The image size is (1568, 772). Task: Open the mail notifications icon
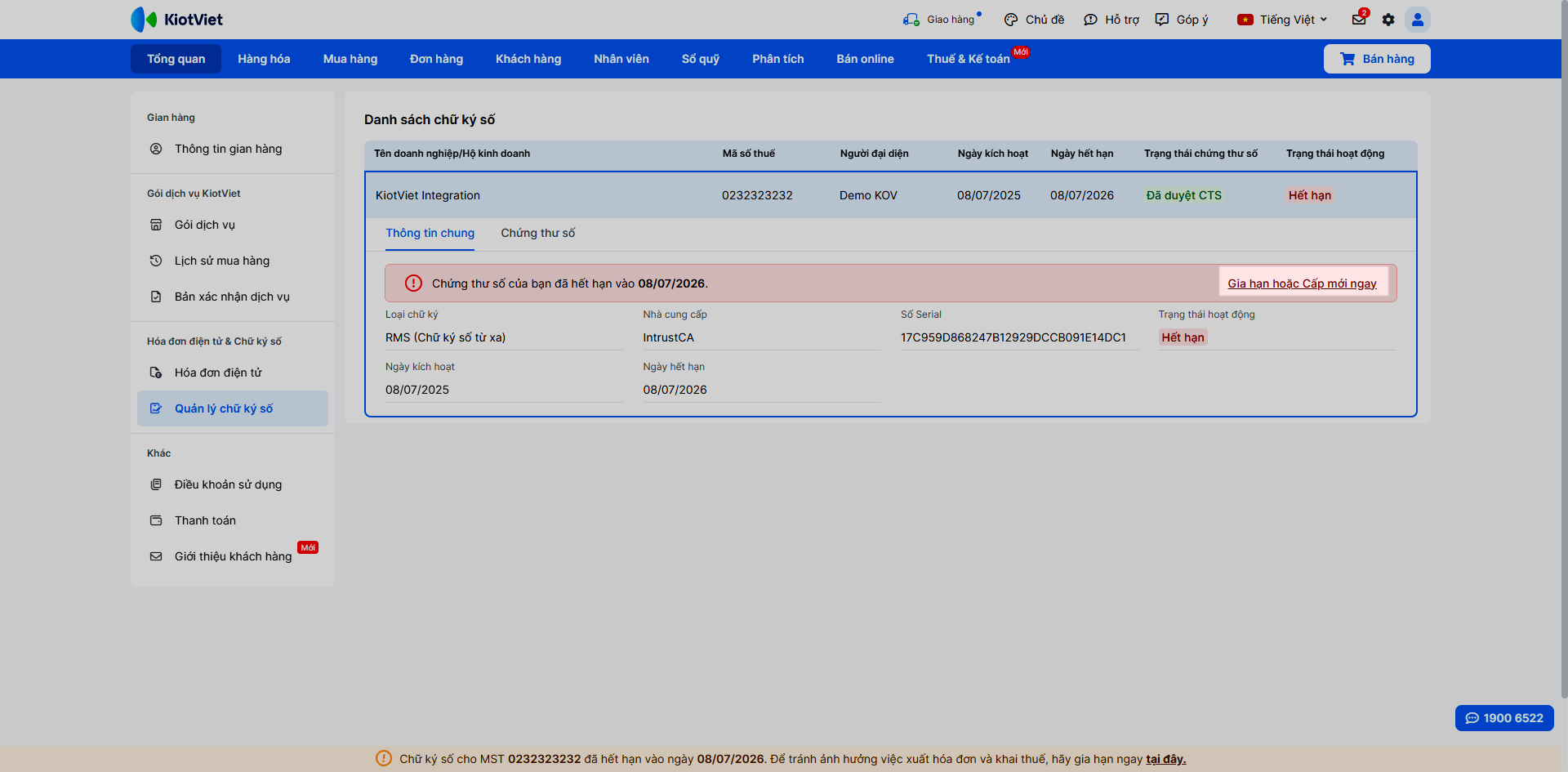(x=1359, y=20)
